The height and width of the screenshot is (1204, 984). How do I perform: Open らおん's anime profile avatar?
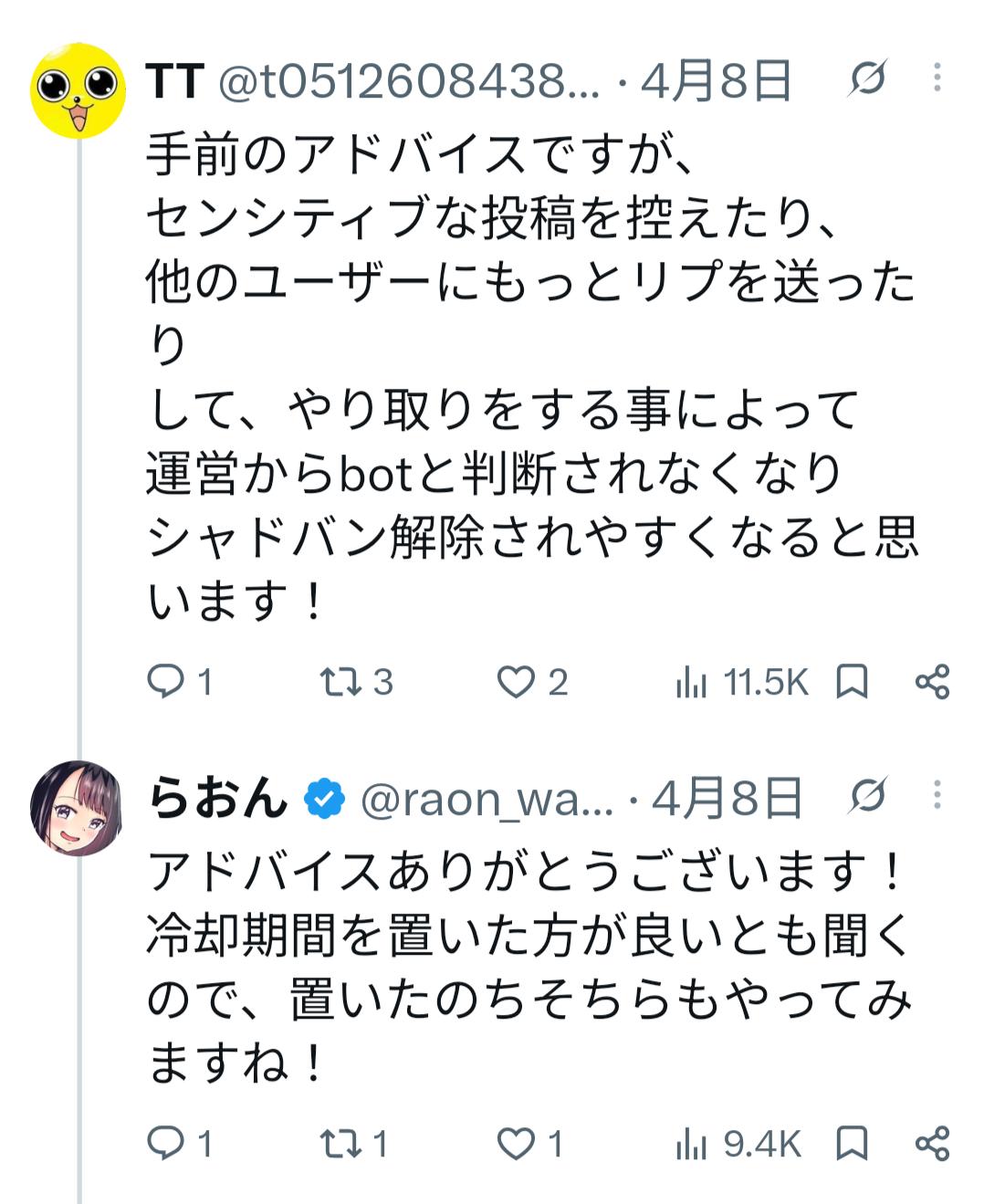tap(77, 808)
